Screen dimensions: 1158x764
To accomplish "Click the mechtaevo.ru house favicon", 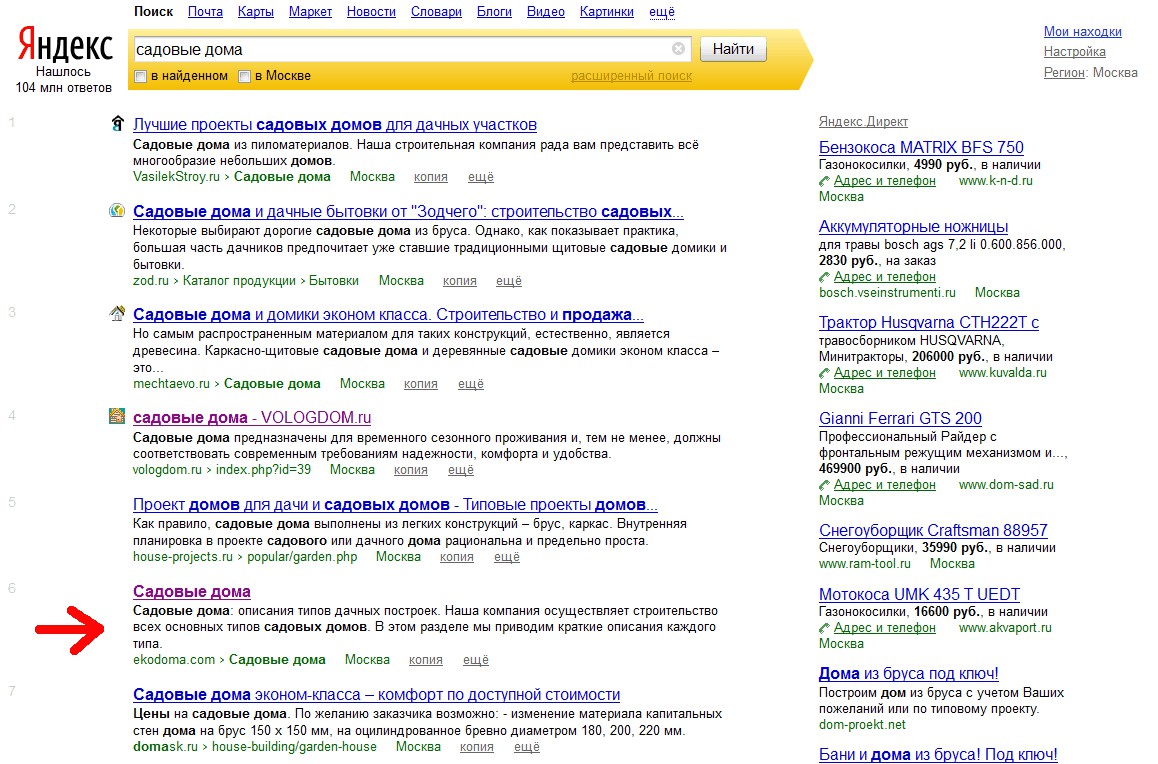I will pyautogui.click(x=117, y=314).
